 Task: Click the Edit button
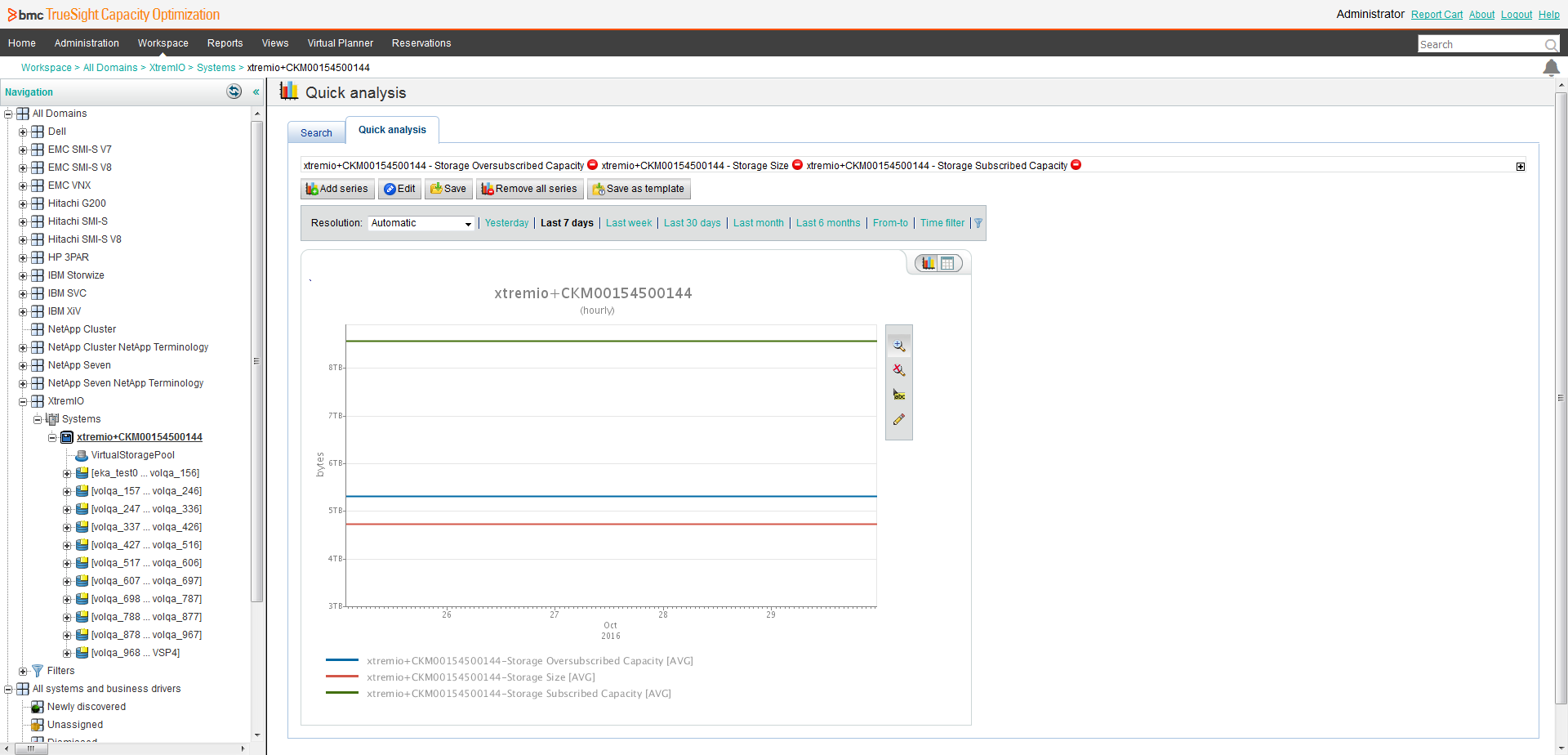tap(399, 189)
